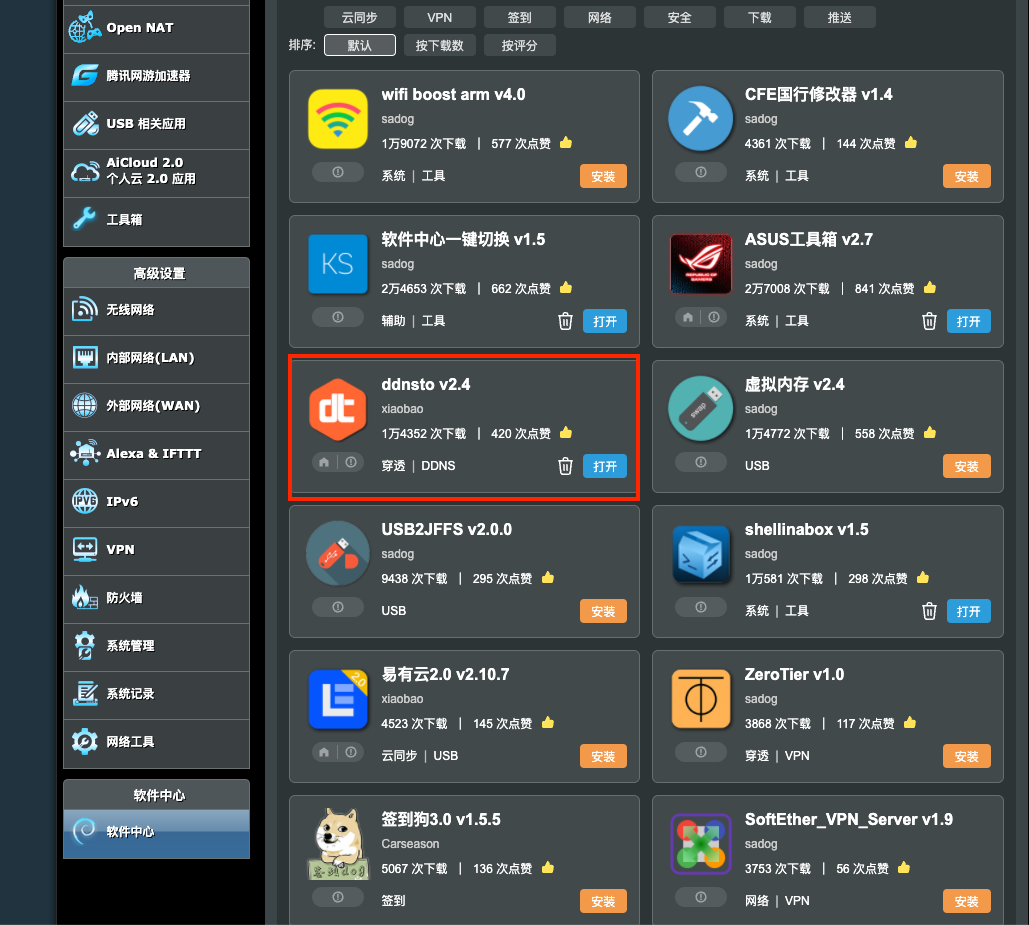
Task: Click the wifi boost arm app icon
Action: (x=338, y=119)
